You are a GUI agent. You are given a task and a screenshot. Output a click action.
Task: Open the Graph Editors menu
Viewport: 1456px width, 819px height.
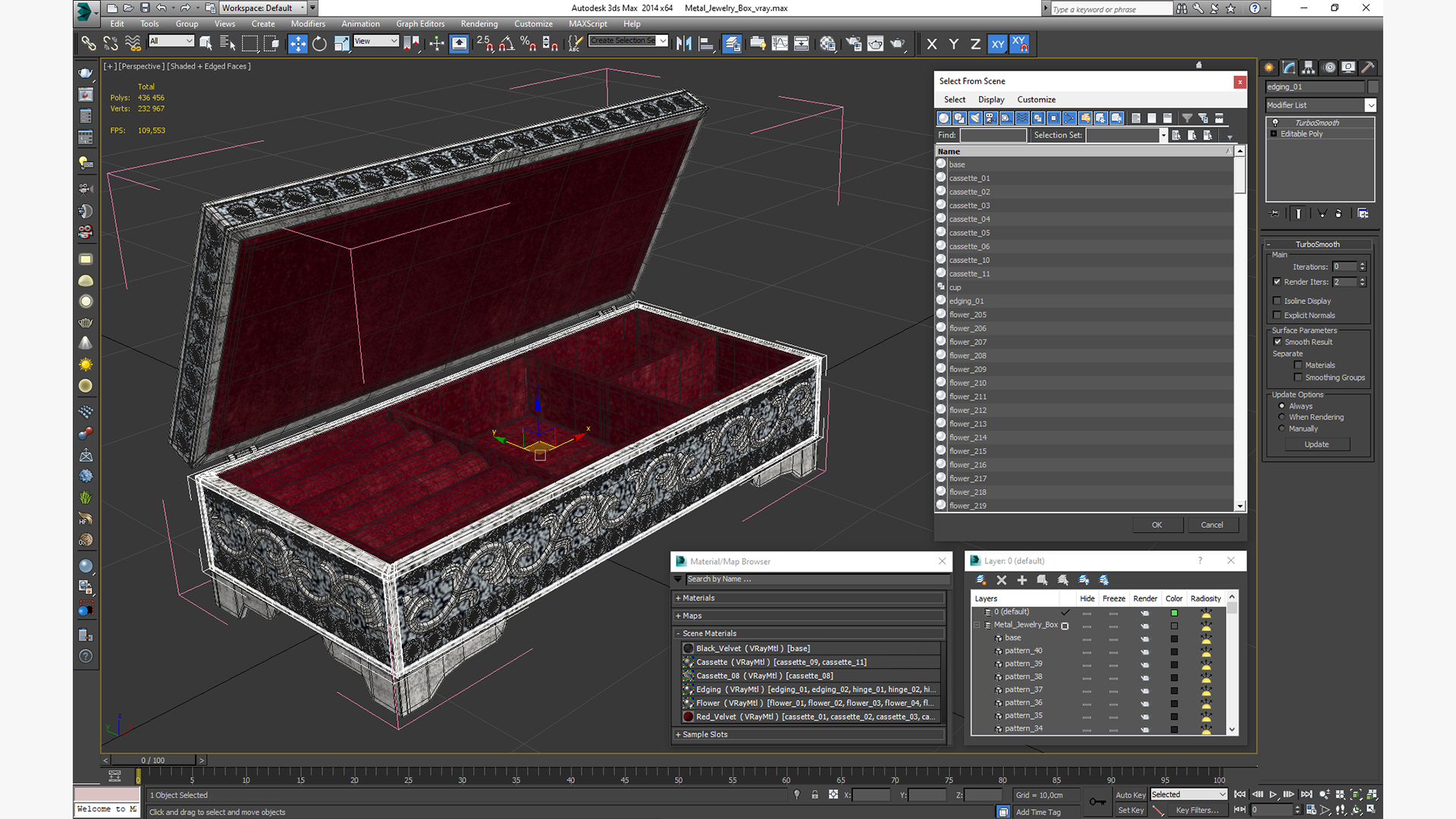[419, 24]
